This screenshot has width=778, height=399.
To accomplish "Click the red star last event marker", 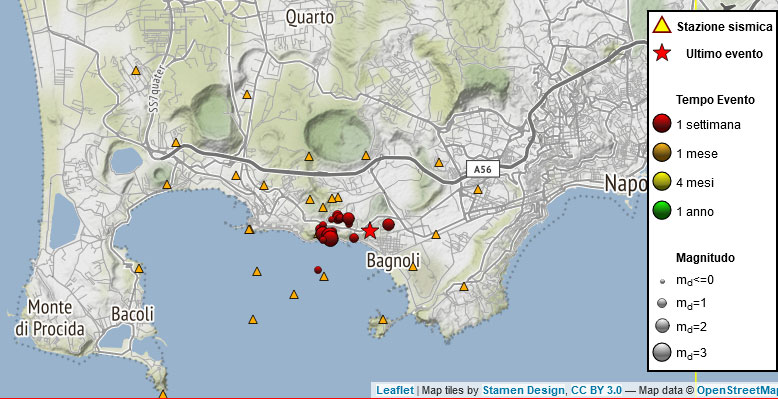I will click(370, 230).
